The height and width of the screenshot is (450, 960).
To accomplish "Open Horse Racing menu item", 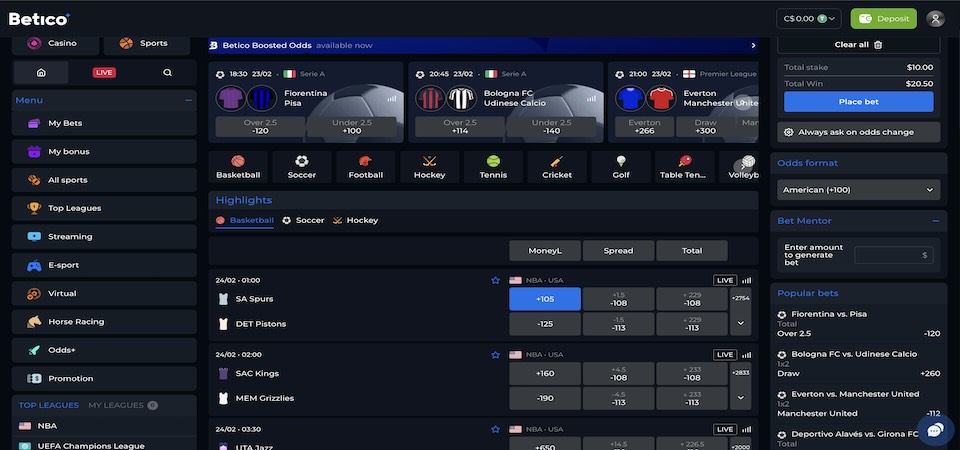I will pos(104,321).
